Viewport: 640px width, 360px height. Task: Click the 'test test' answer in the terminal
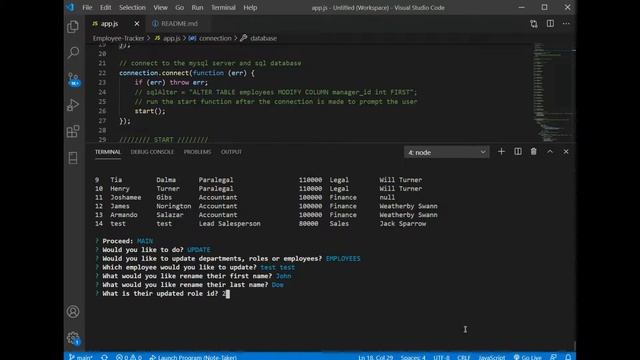(278, 267)
